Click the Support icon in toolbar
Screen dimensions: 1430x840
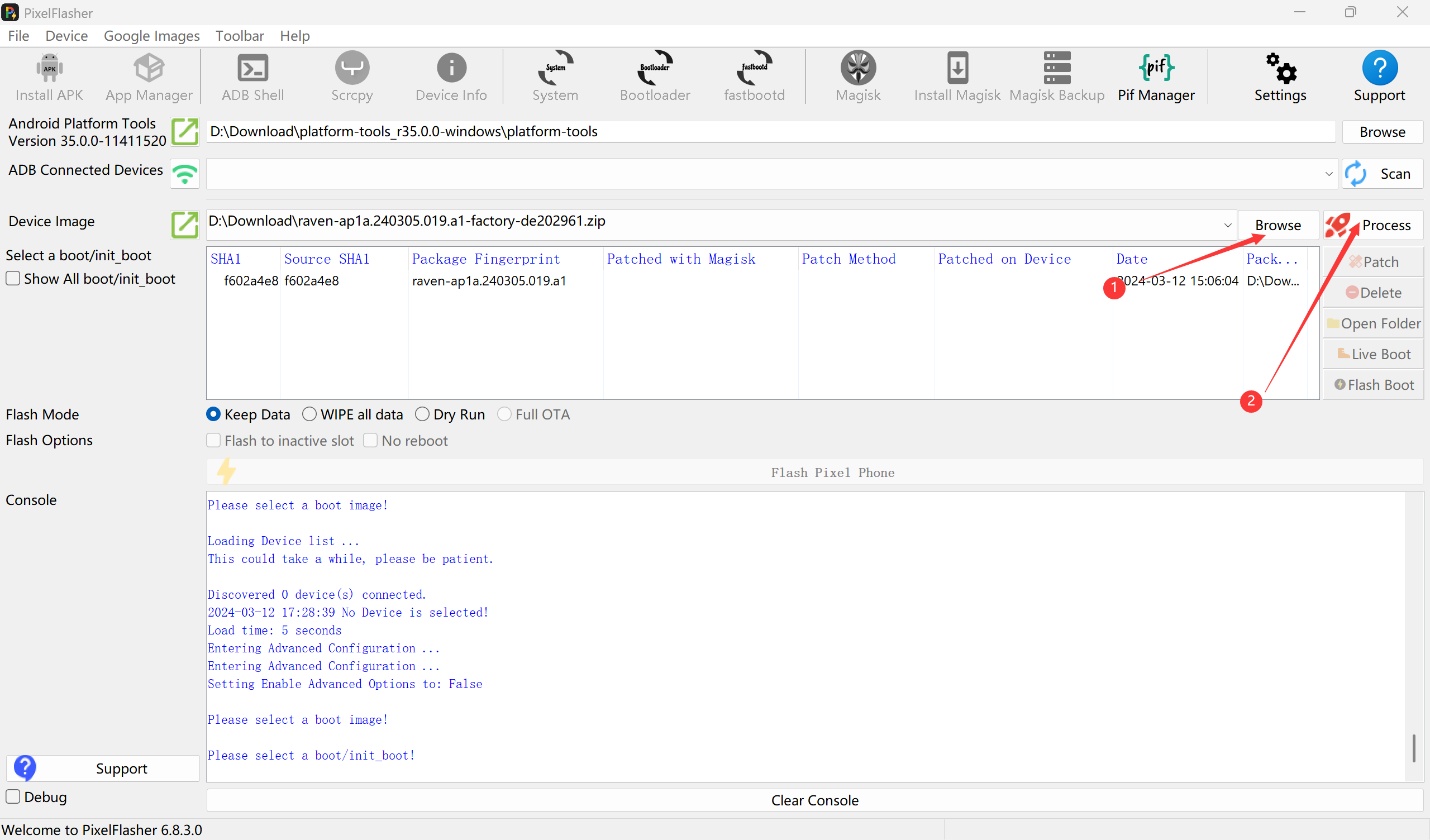point(1380,77)
